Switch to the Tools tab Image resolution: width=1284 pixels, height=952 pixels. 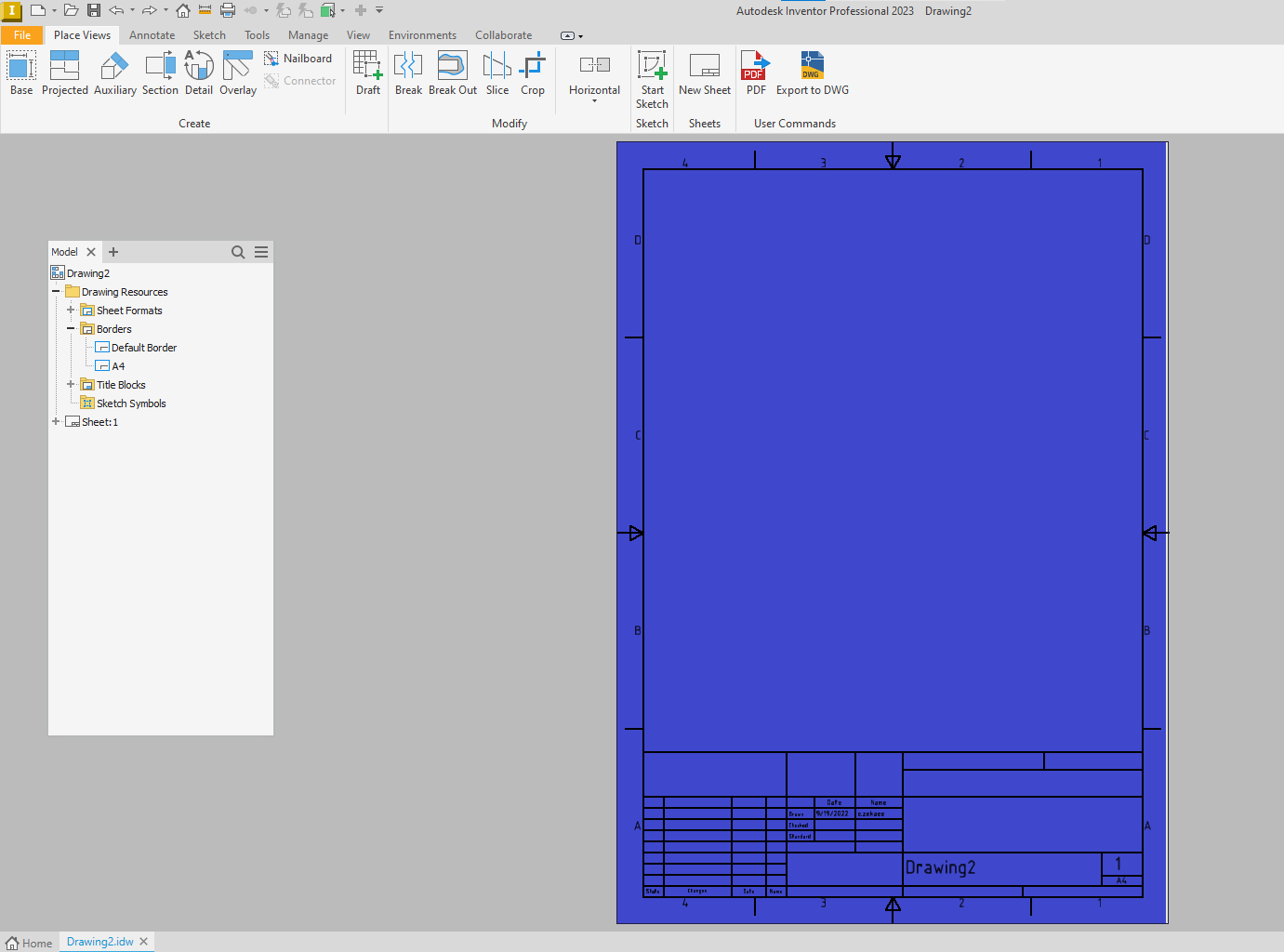pos(257,35)
